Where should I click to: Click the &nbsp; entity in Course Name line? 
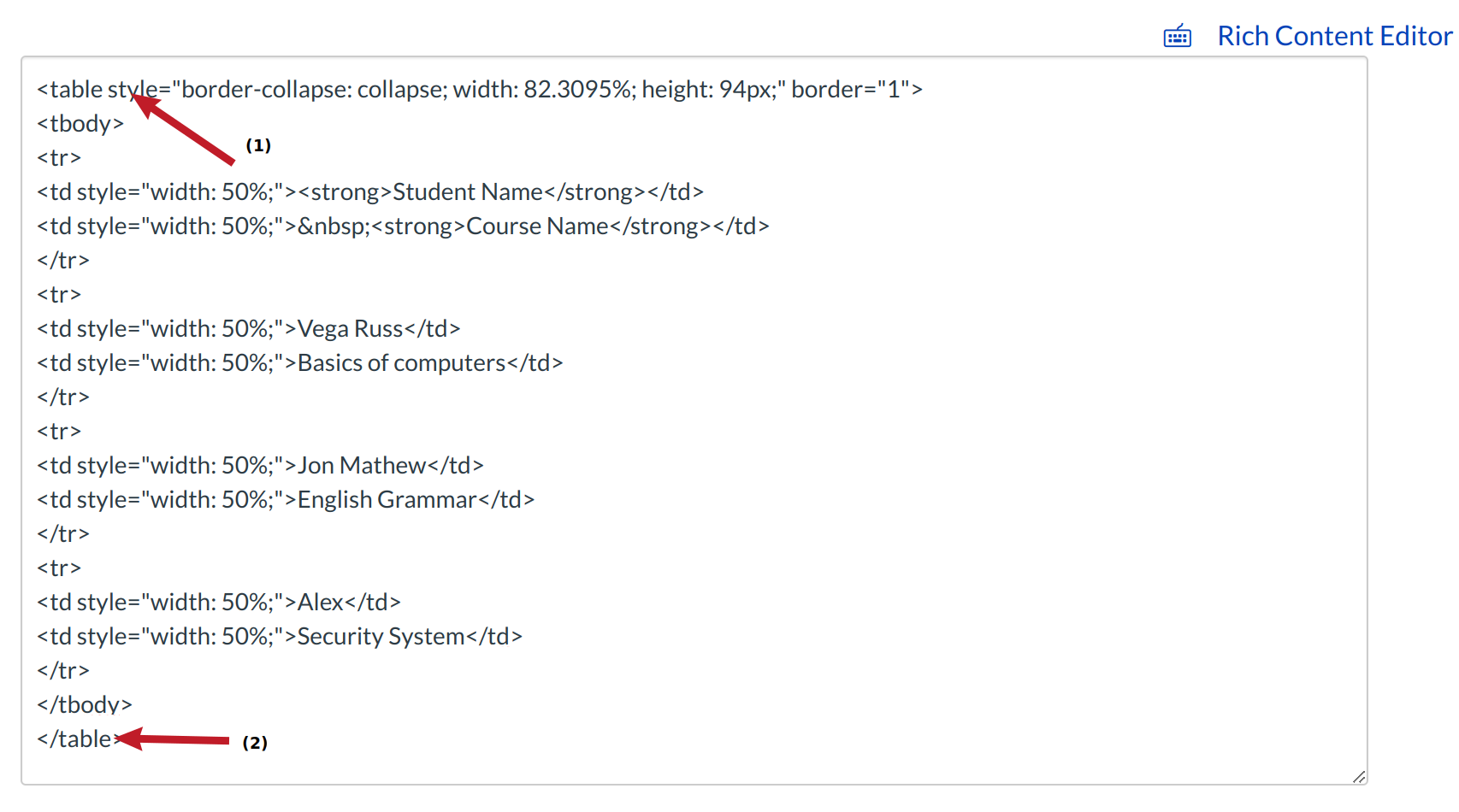[334, 227]
